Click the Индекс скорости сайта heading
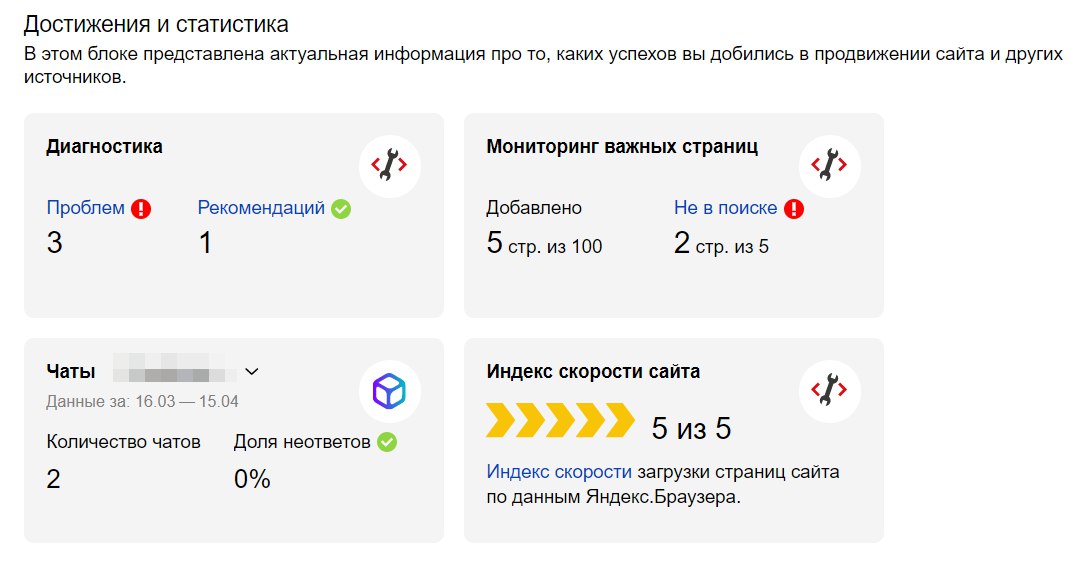 (593, 372)
